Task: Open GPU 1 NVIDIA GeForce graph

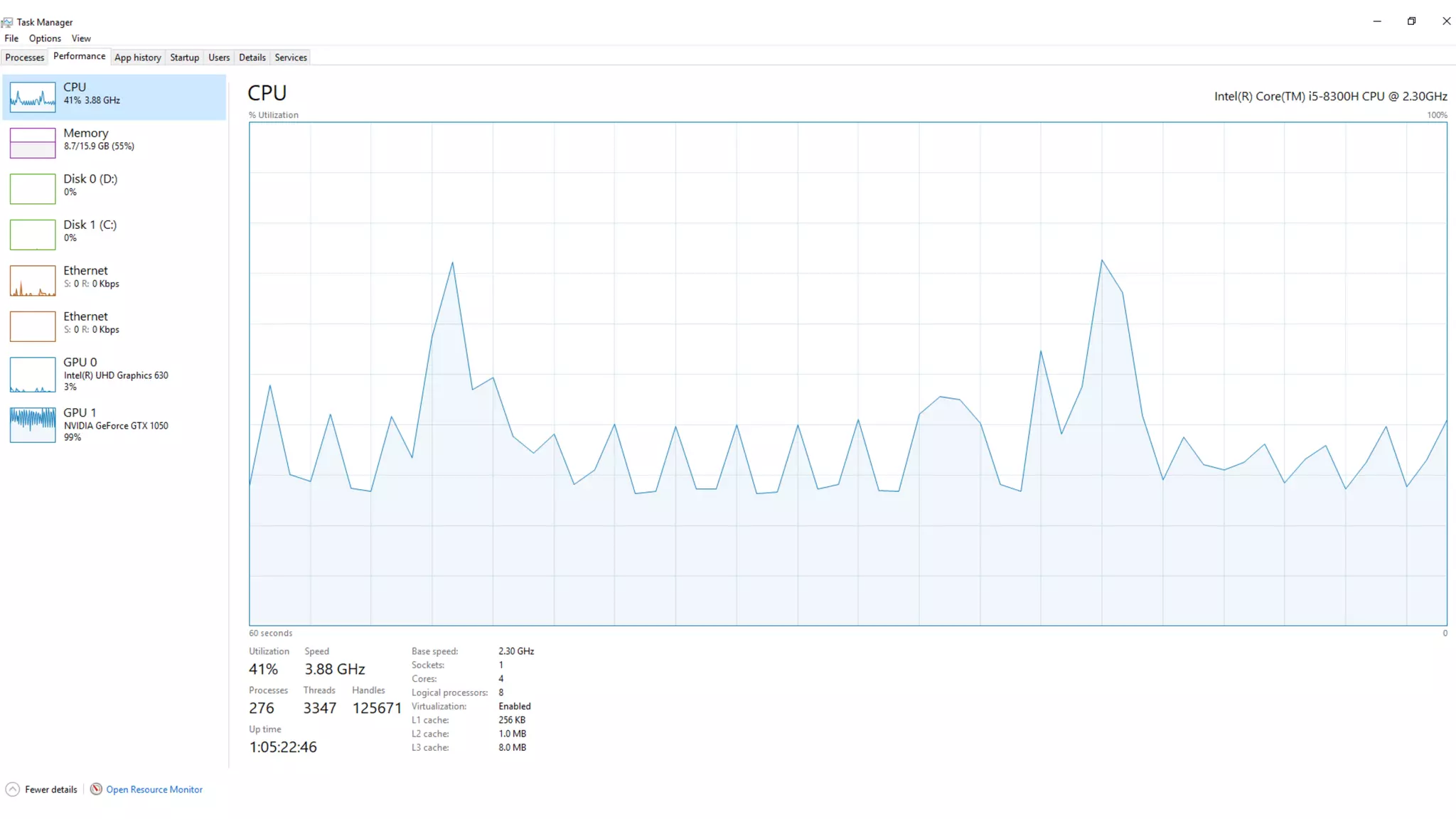Action: click(x=33, y=424)
